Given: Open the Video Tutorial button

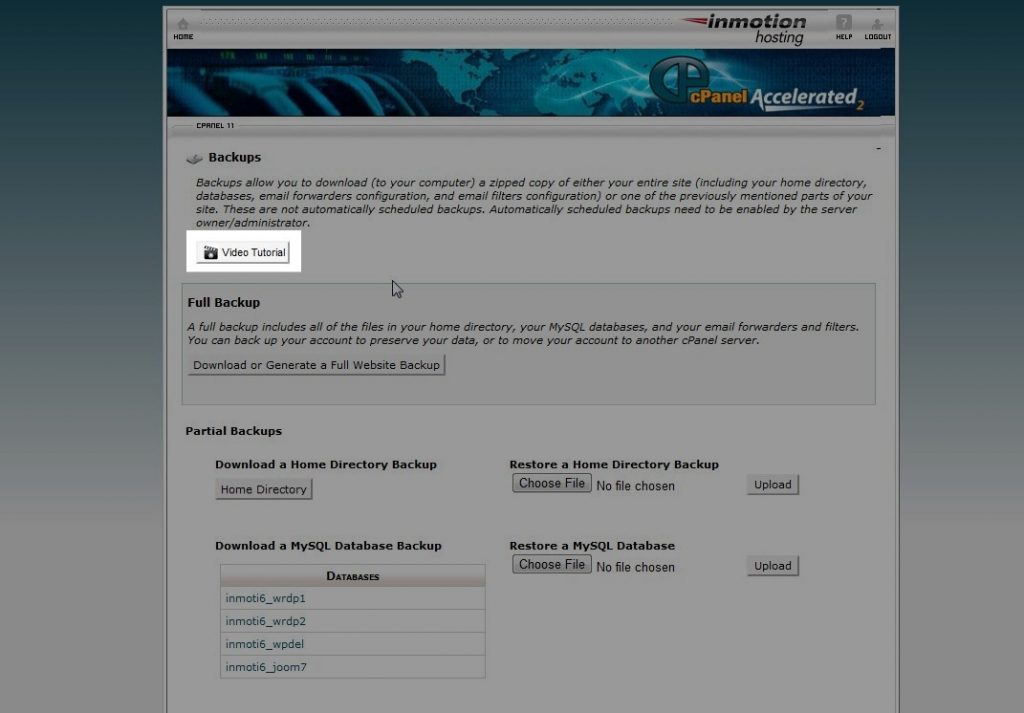Looking at the screenshot, I should [243, 252].
